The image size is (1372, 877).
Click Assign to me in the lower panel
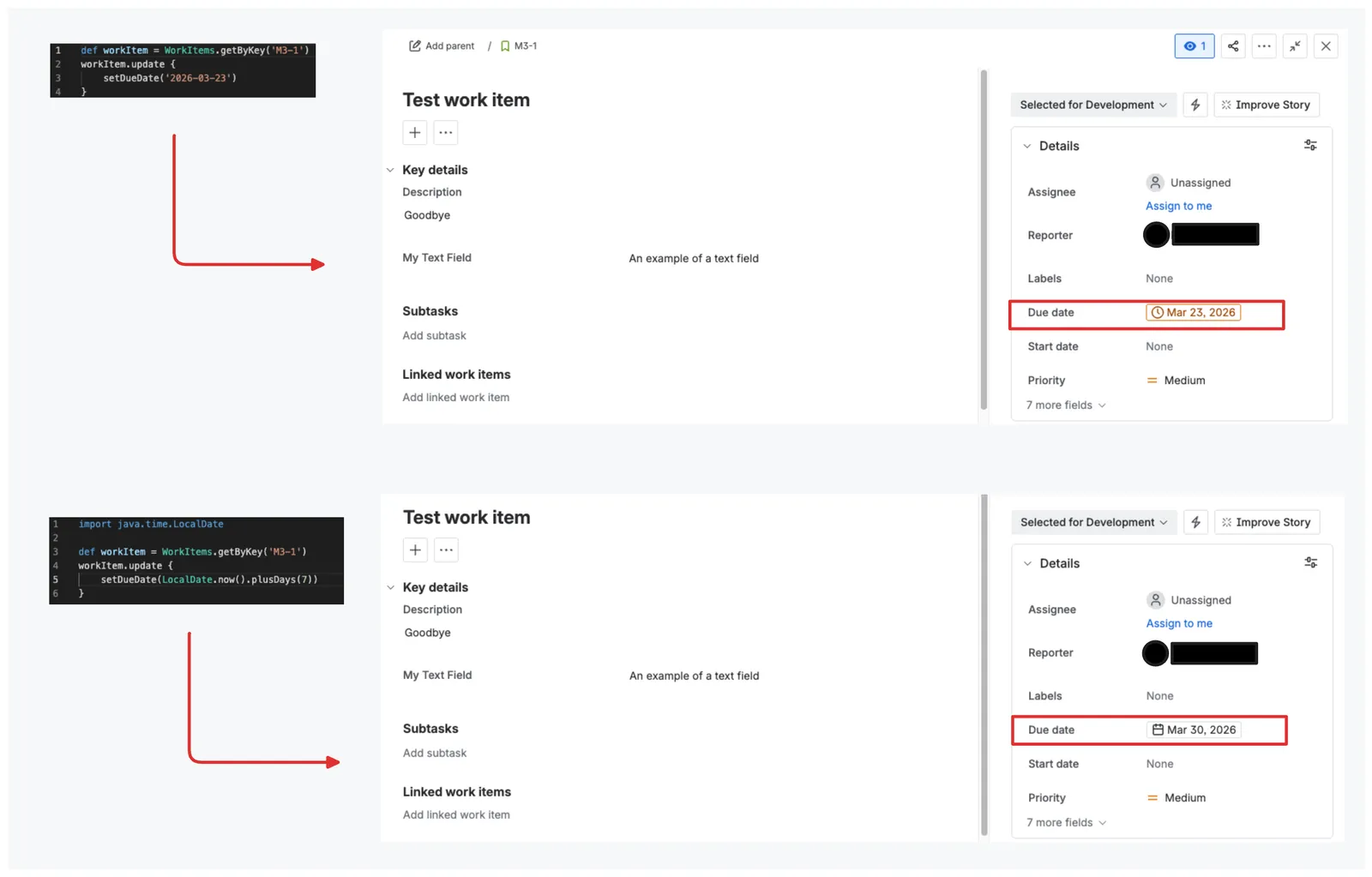tap(1179, 623)
